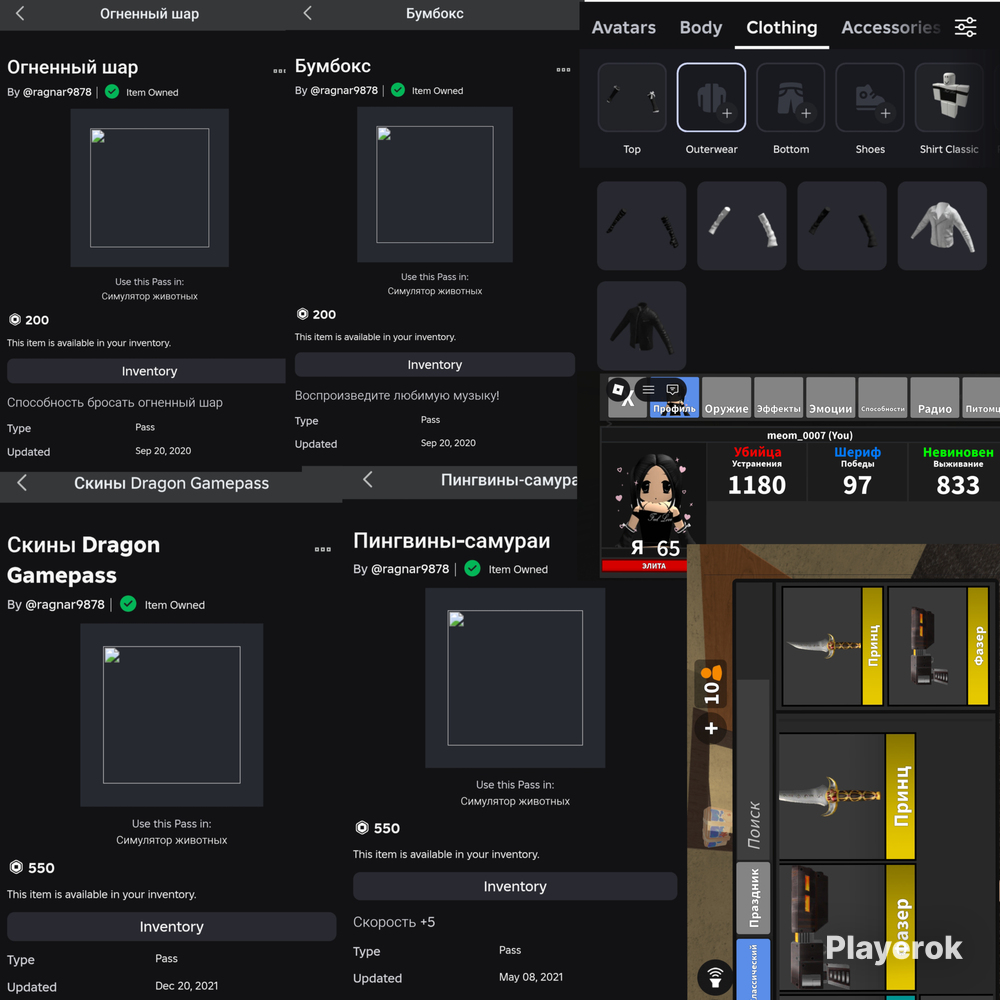This screenshot has width=1000, height=1000.
Task: Select the small Принц knife card
Action: (832, 646)
